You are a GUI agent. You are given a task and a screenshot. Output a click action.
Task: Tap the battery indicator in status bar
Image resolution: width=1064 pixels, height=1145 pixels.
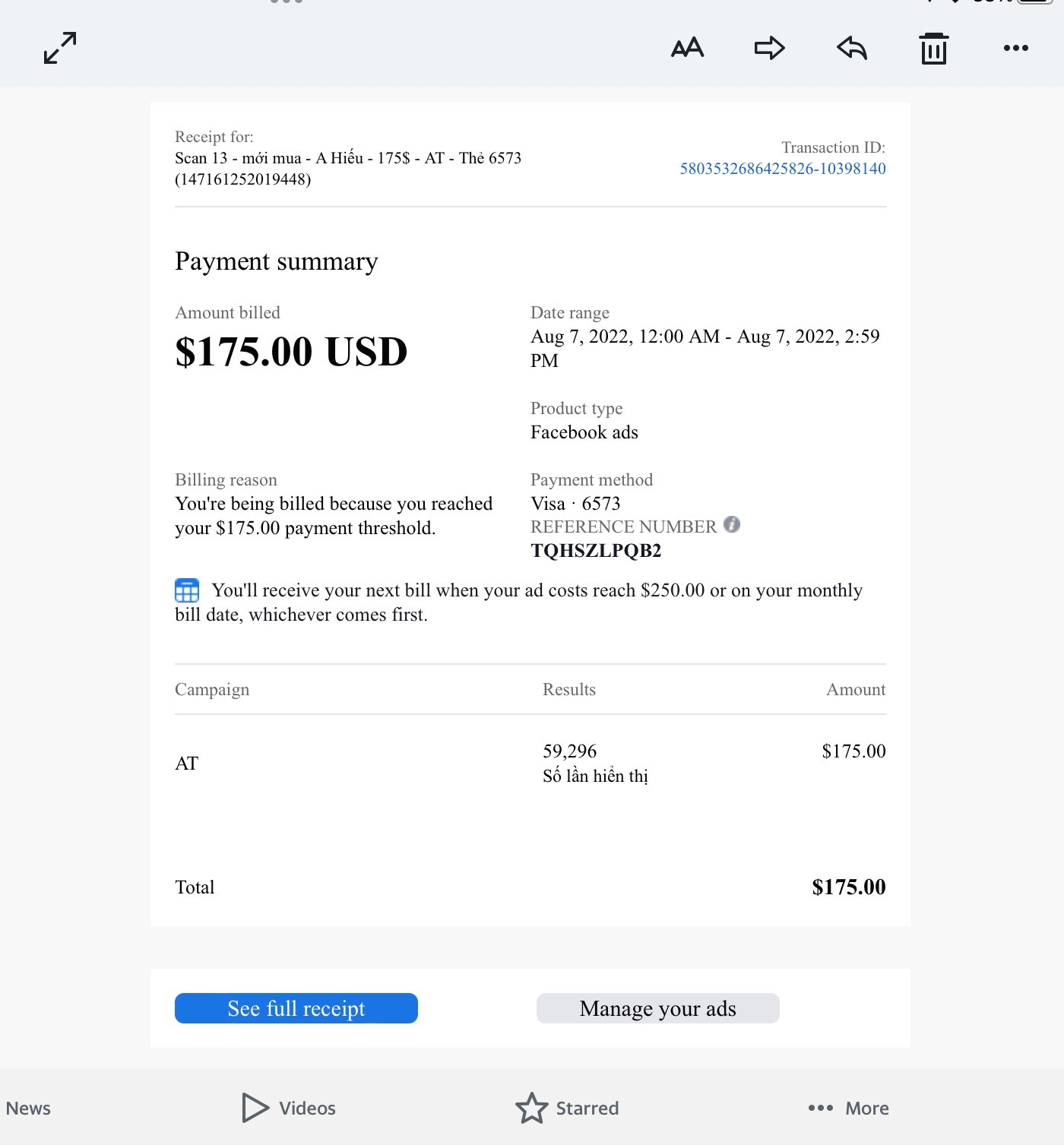click(1035, 2)
